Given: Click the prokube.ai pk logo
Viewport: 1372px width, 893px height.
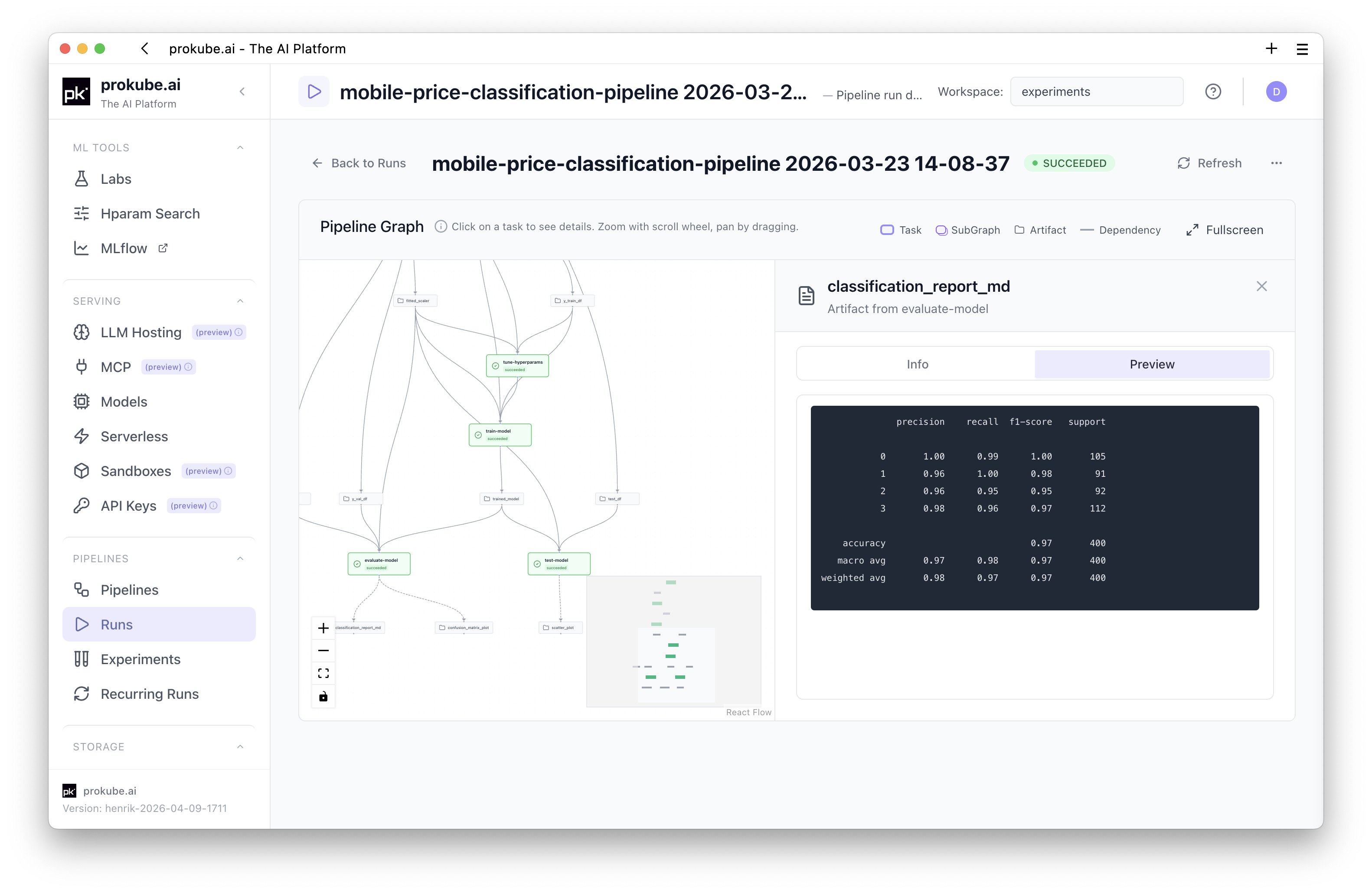Looking at the screenshot, I should click(76, 91).
